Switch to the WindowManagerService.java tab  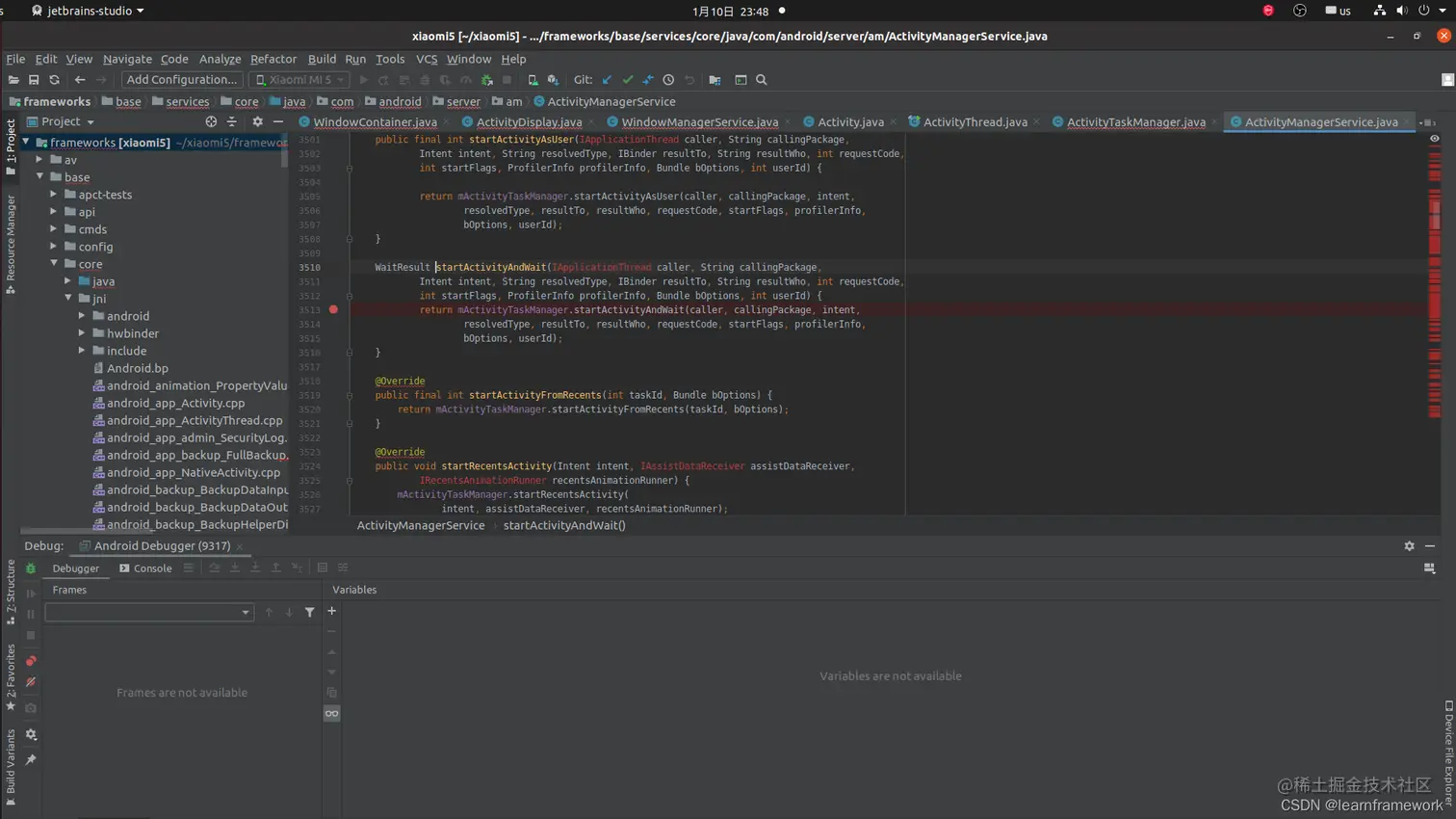point(699,122)
